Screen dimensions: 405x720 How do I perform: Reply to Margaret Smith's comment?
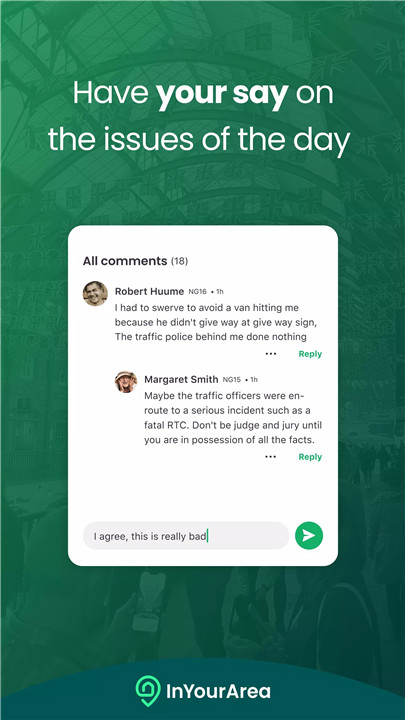310,456
